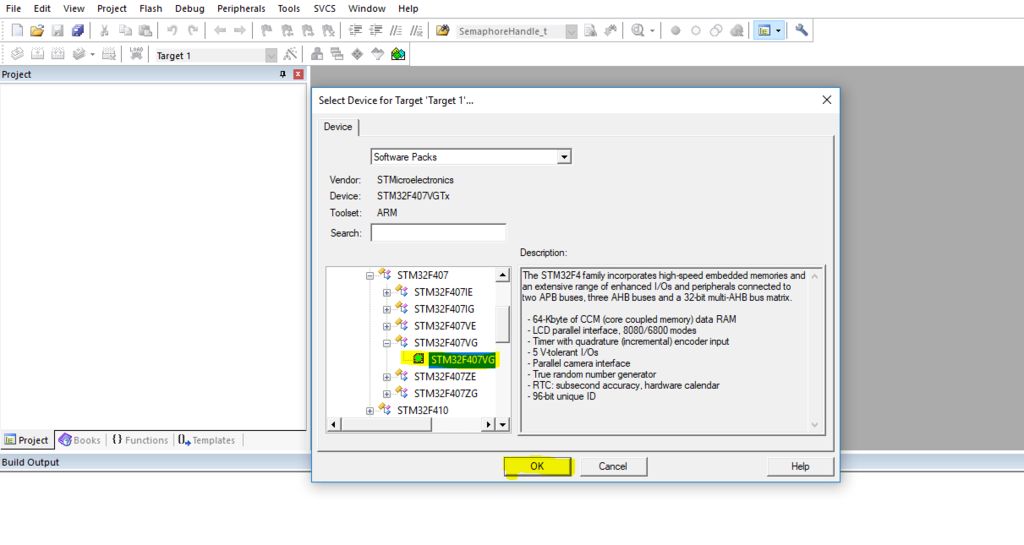The width and height of the screenshot is (1024, 545).
Task: Click the Copy toolbar icon
Action: [125, 31]
